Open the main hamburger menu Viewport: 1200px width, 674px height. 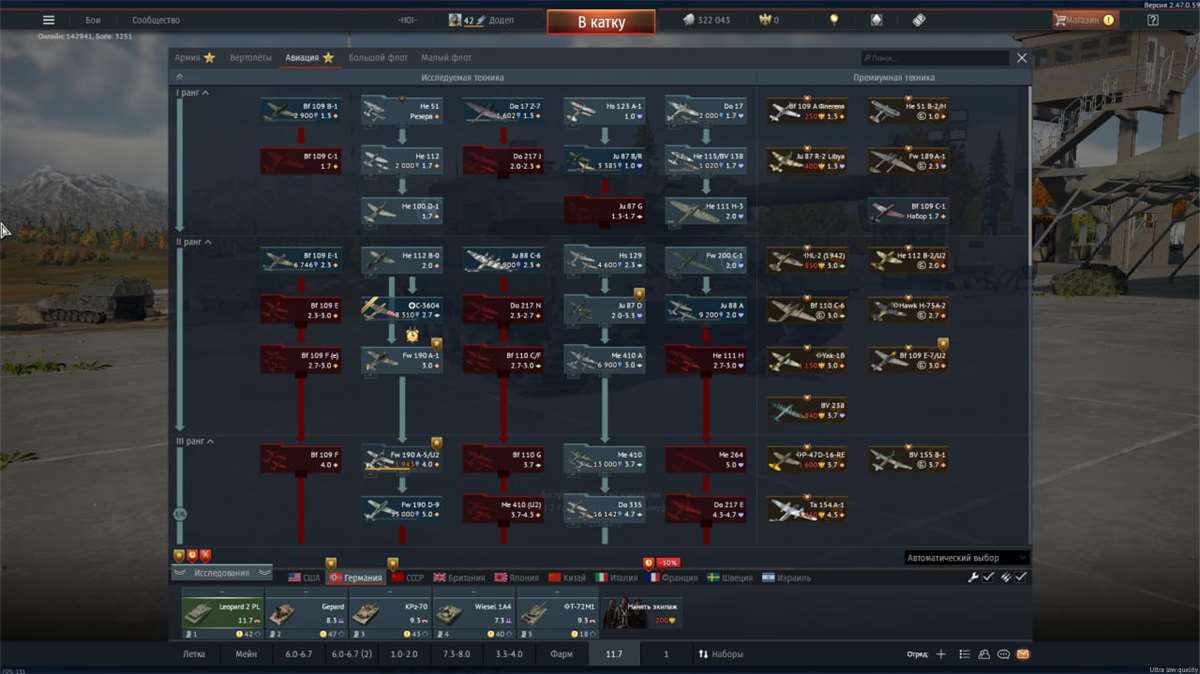pyautogui.click(x=48, y=20)
